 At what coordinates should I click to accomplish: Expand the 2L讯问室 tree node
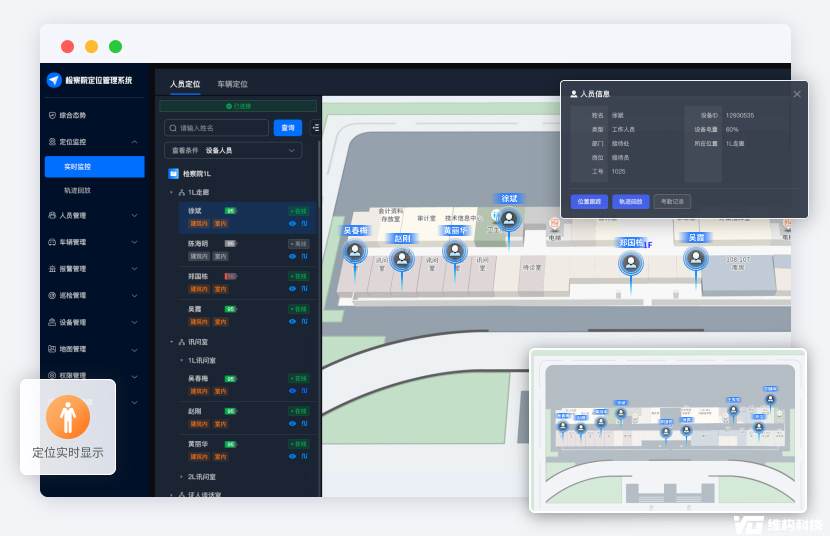181,476
